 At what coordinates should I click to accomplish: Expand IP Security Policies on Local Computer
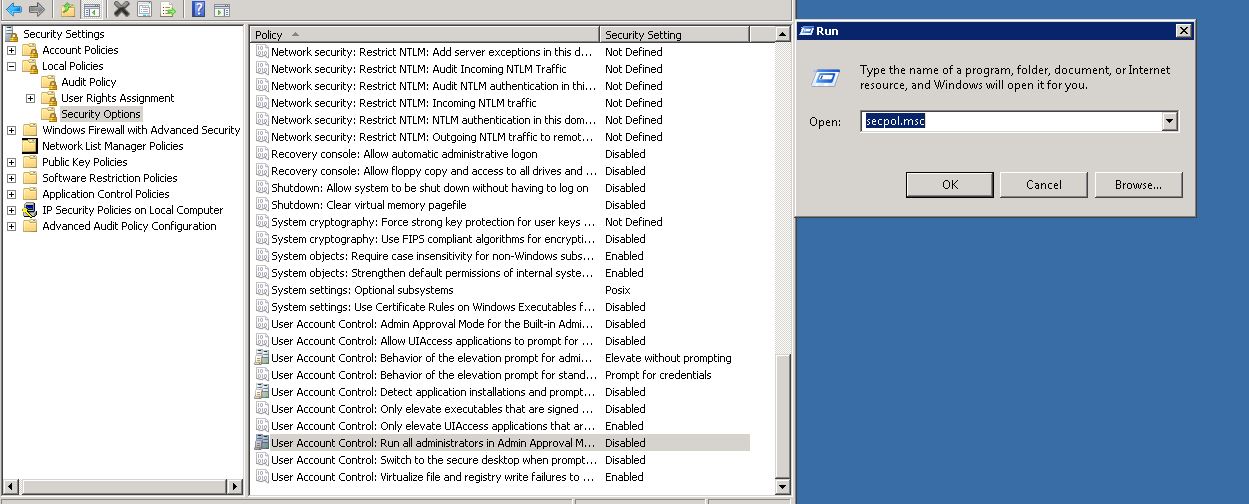tap(11, 210)
